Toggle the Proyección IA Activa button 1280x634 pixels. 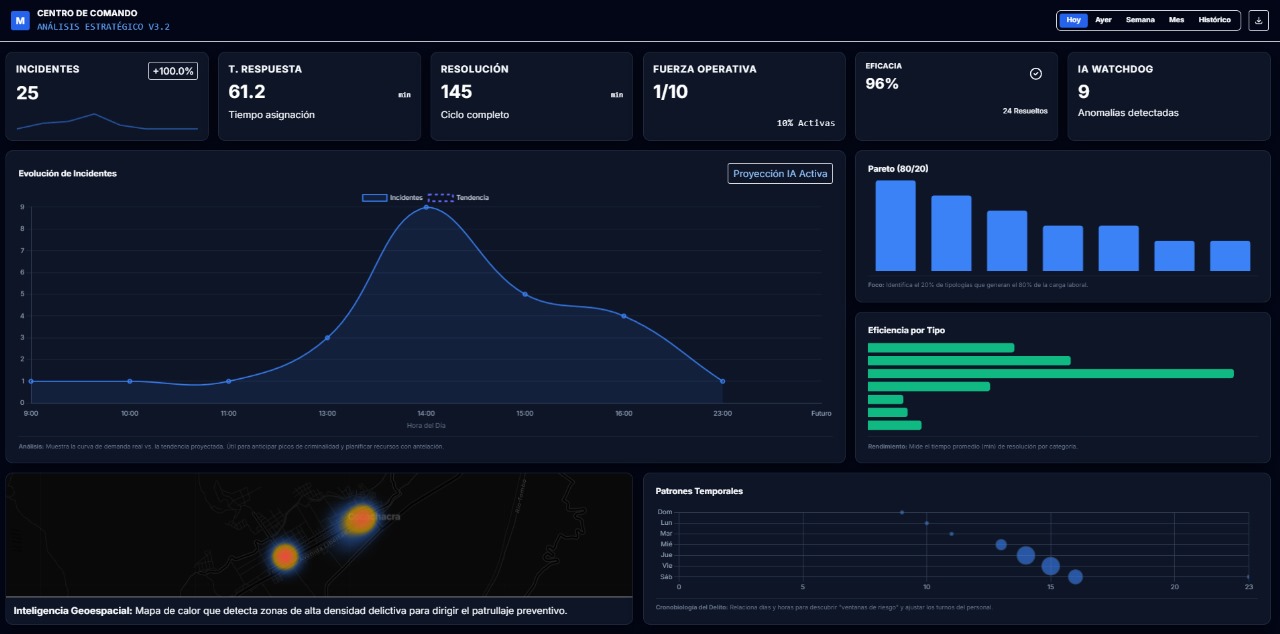click(x=780, y=174)
